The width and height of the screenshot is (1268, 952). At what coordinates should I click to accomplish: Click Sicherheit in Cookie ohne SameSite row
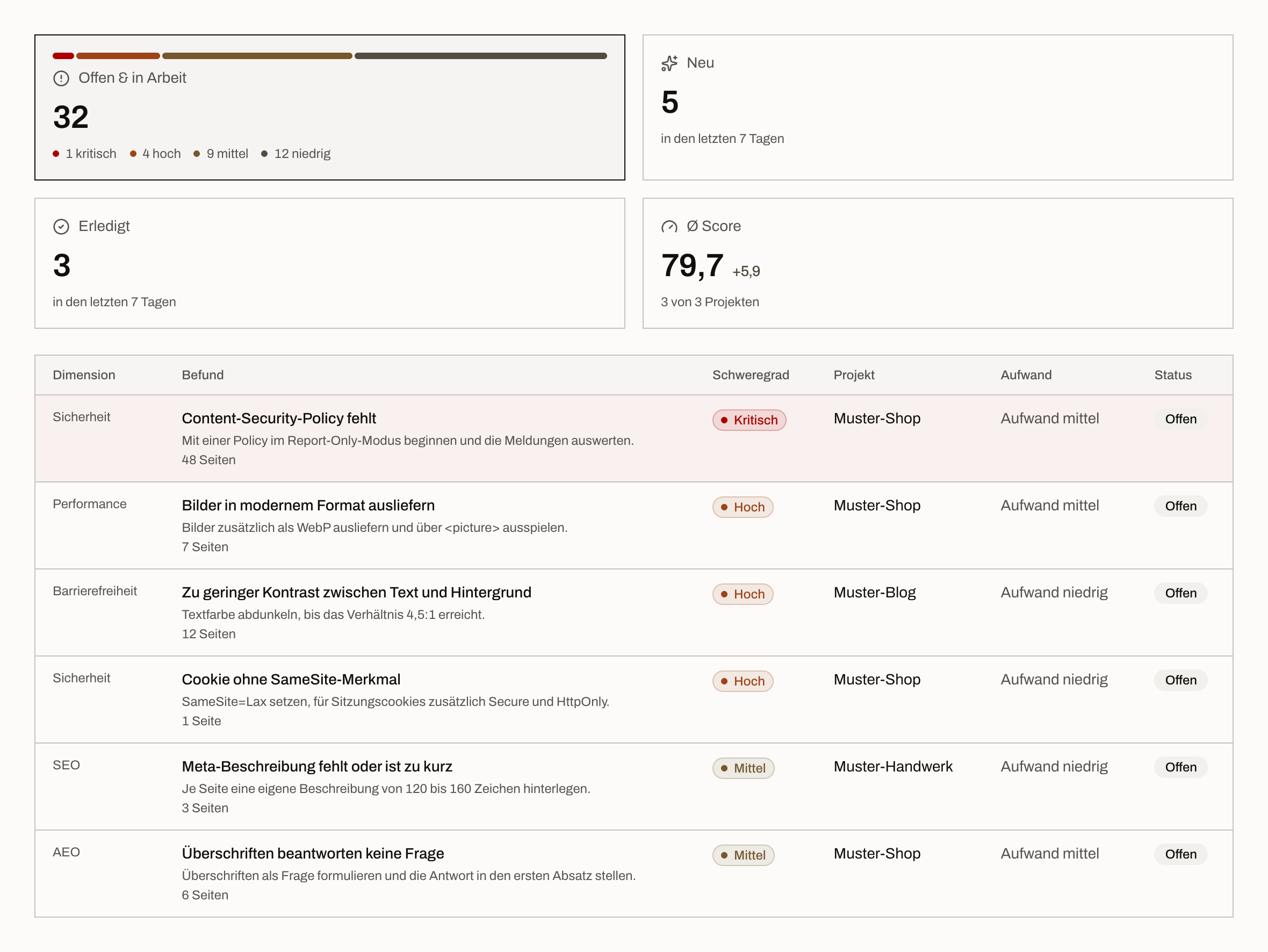click(81, 678)
